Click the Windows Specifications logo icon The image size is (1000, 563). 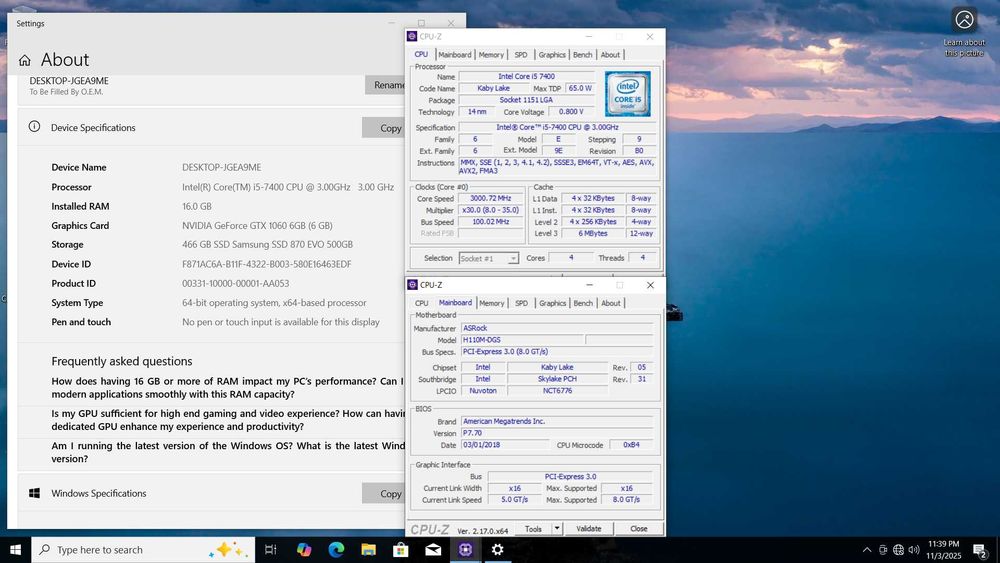[x=34, y=493]
